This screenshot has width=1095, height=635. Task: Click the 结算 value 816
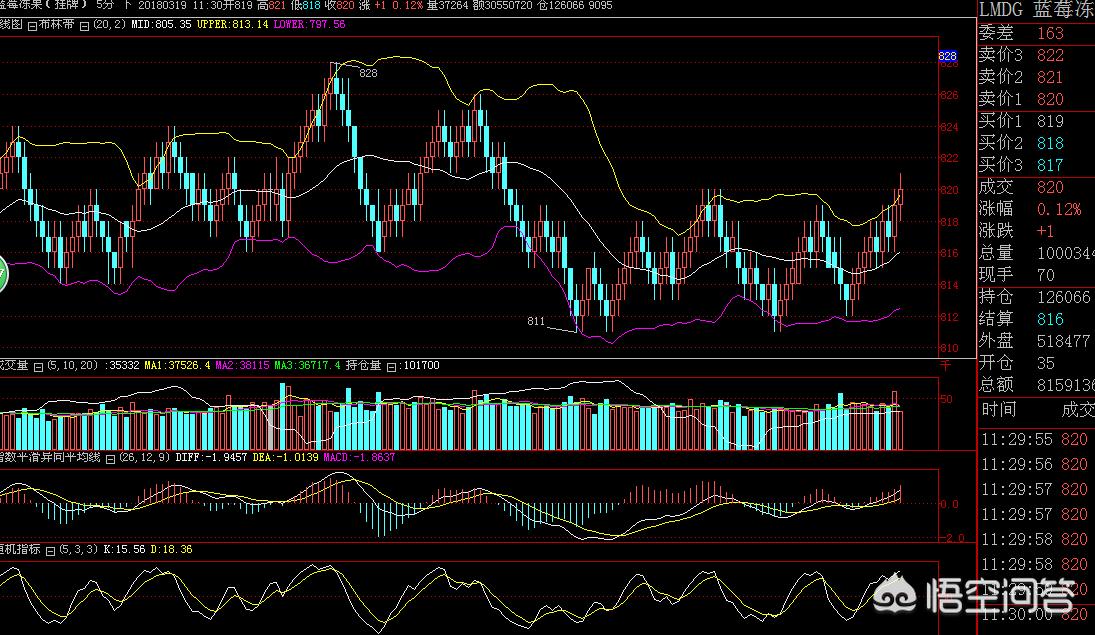coord(1050,319)
